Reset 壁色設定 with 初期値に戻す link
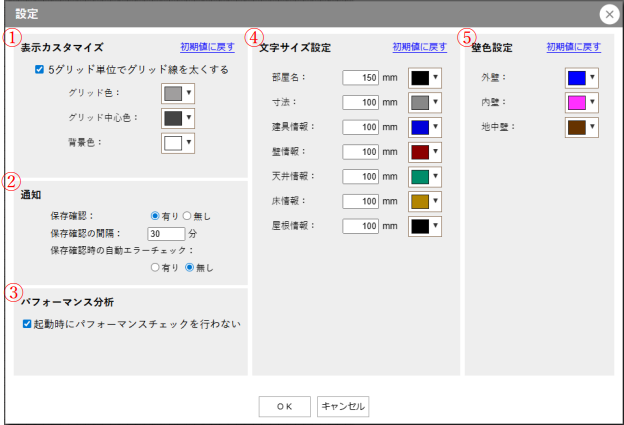624x425 pixels. [573, 47]
